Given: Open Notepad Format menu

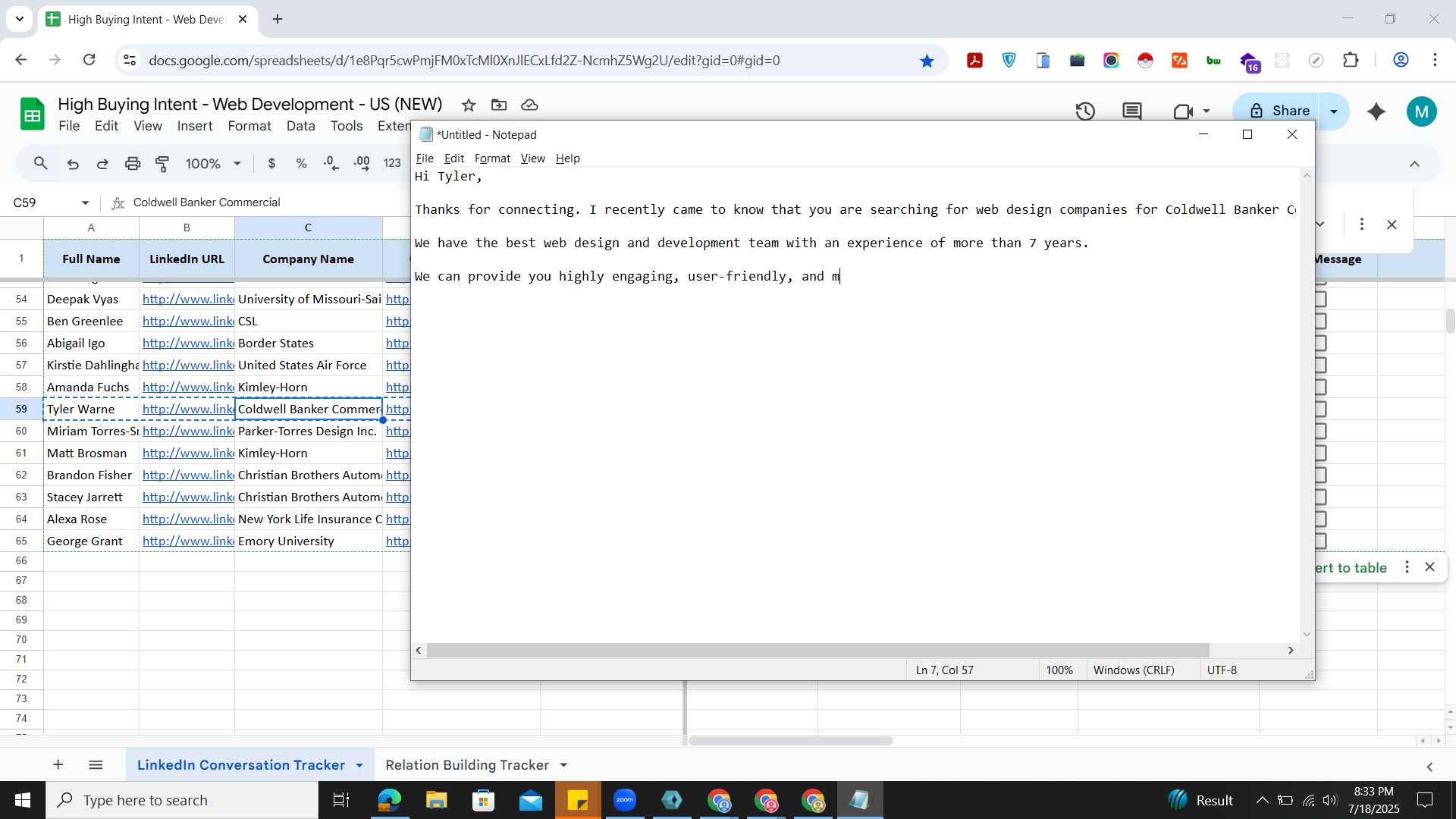Looking at the screenshot, I should click(x=492, y=158).
